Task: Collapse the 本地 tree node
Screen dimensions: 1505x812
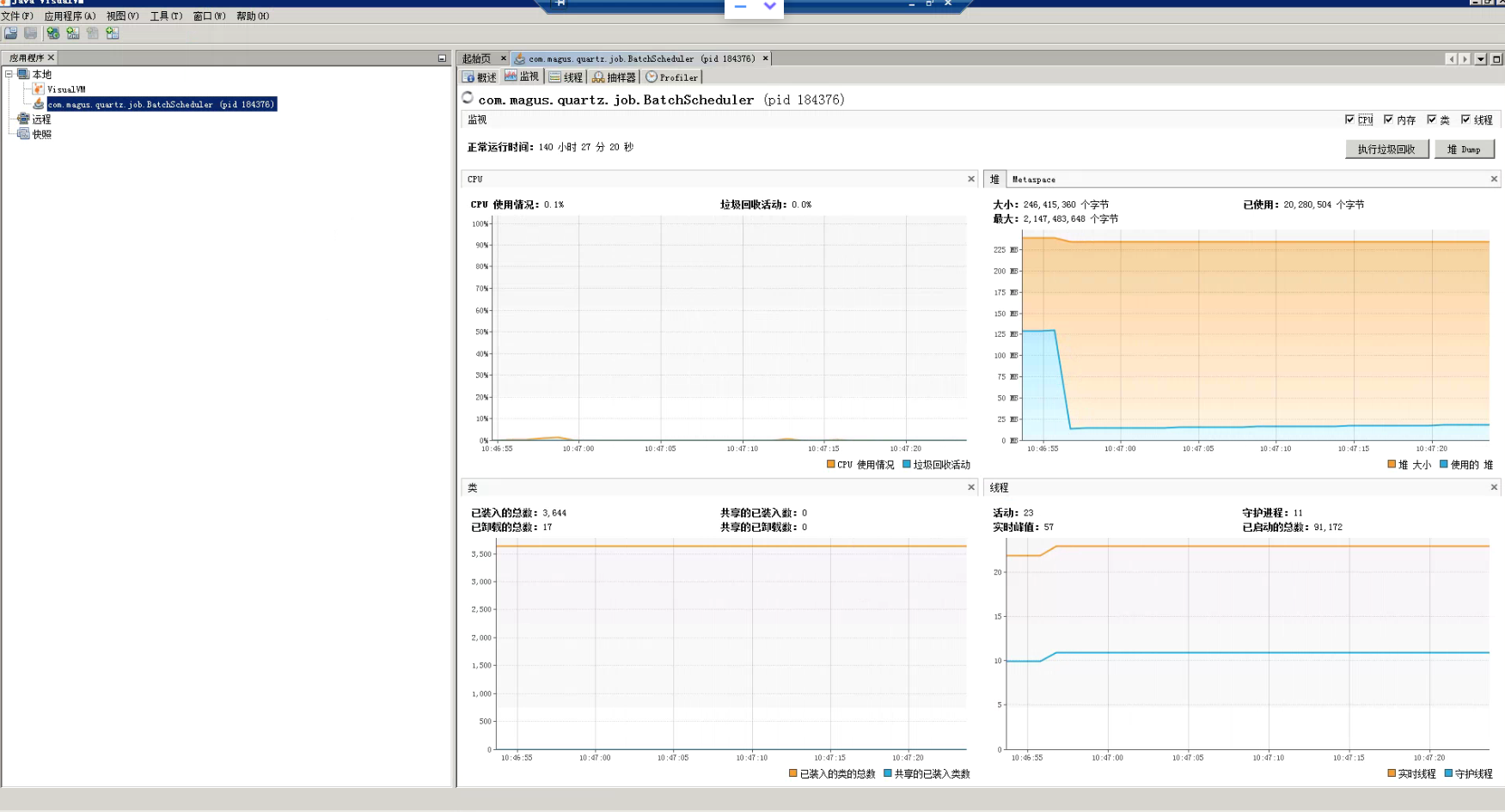Action: point(9,74)
